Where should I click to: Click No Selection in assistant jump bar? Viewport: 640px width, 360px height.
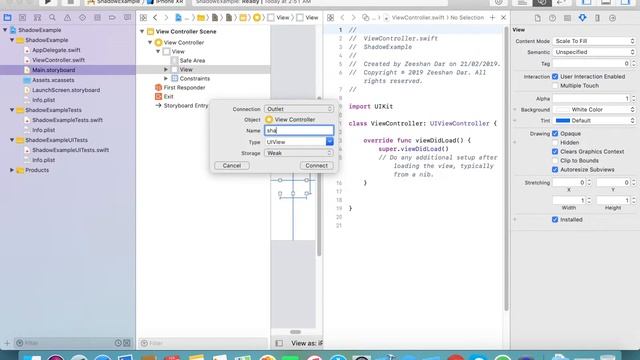point(467,18)
